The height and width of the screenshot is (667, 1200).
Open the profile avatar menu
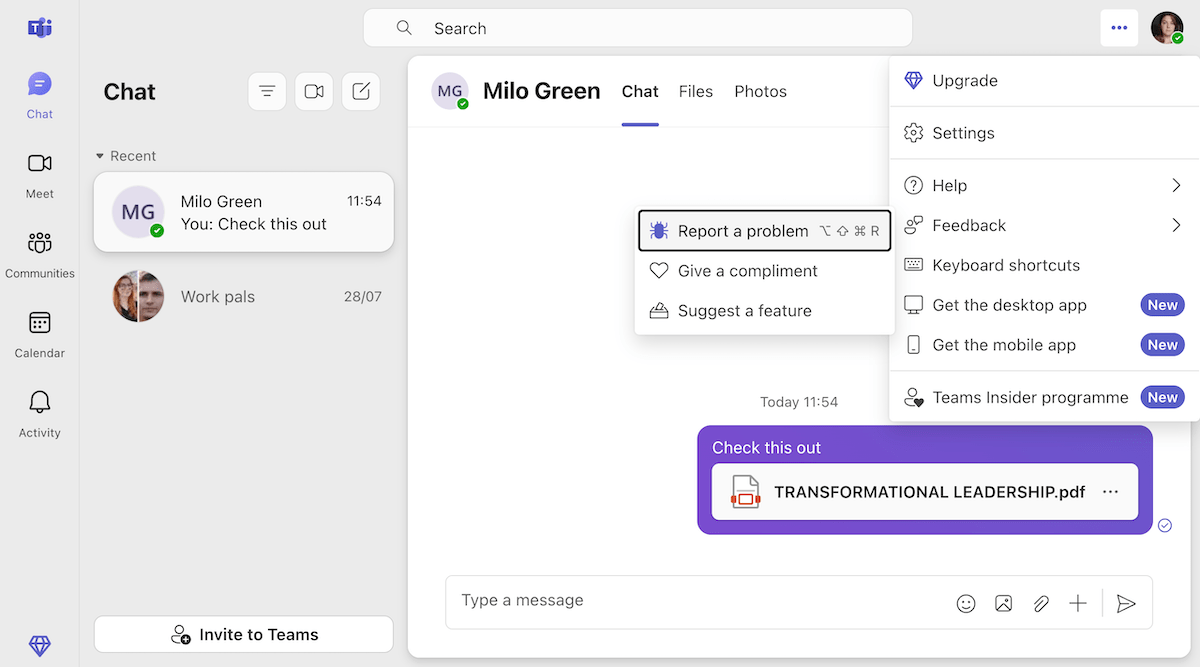(x=1167, y=28)
